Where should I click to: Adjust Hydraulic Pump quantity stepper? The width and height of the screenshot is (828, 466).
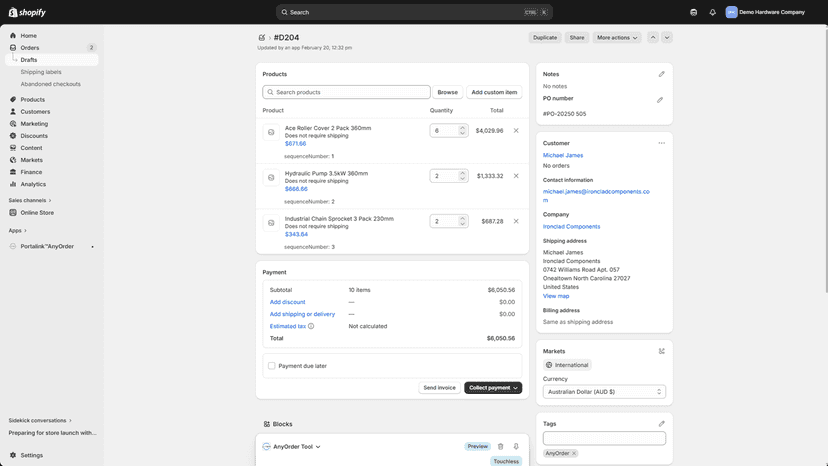click(x=462, y=176)
